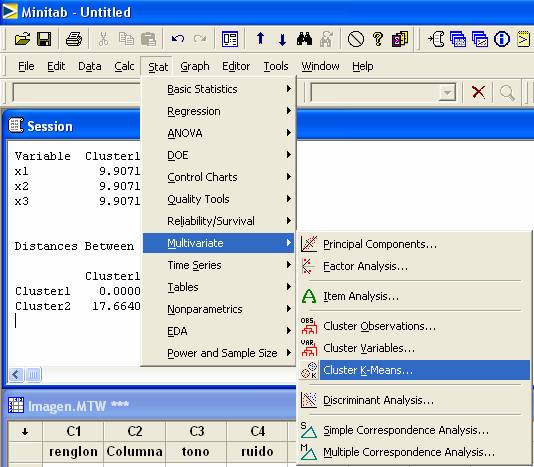The height and width of the screenshot is (467, 534).
Task: Expand the EDA submenu
Action: (218, 331)
